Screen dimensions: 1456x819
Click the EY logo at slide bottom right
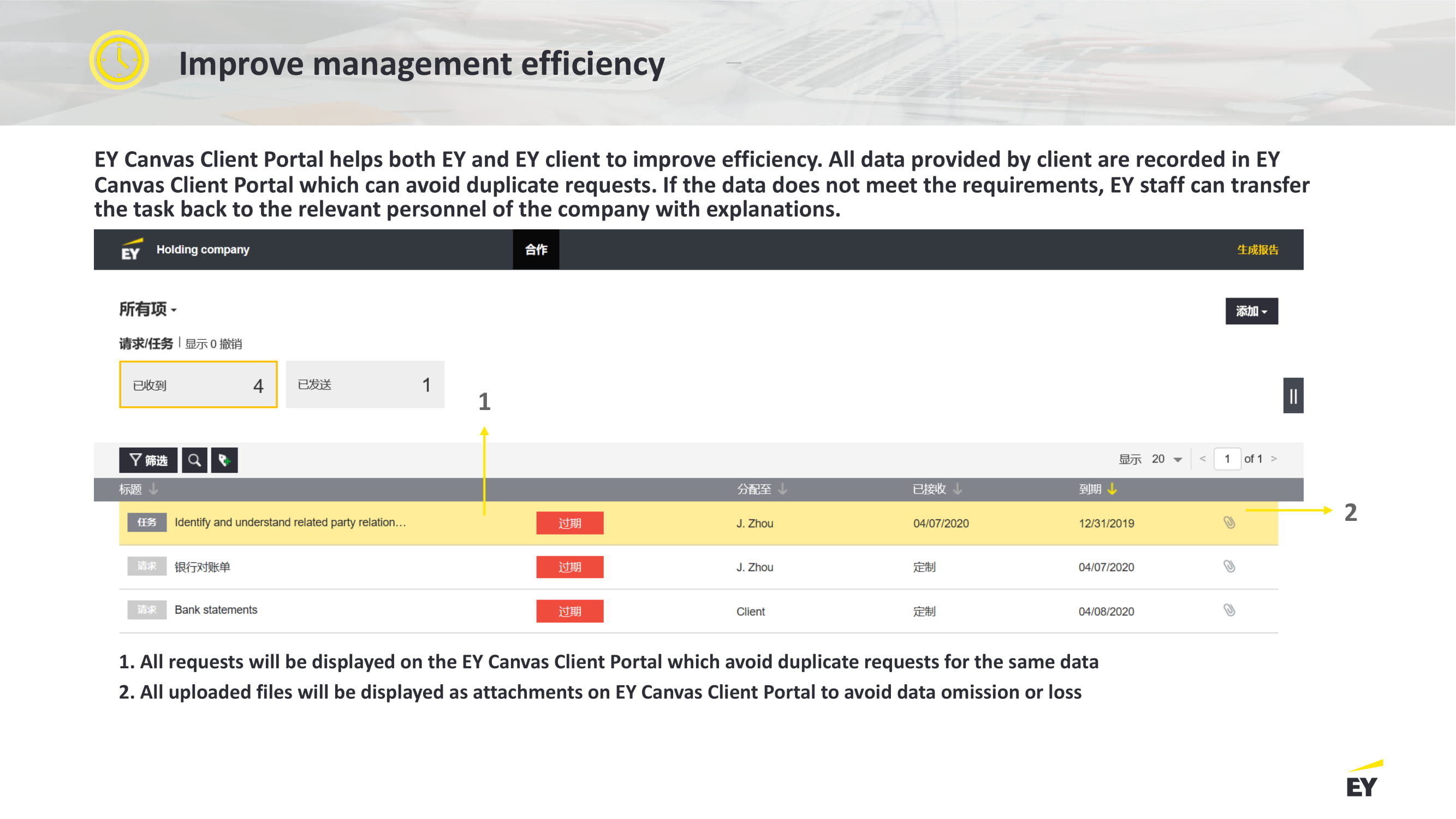[1364, 778]
